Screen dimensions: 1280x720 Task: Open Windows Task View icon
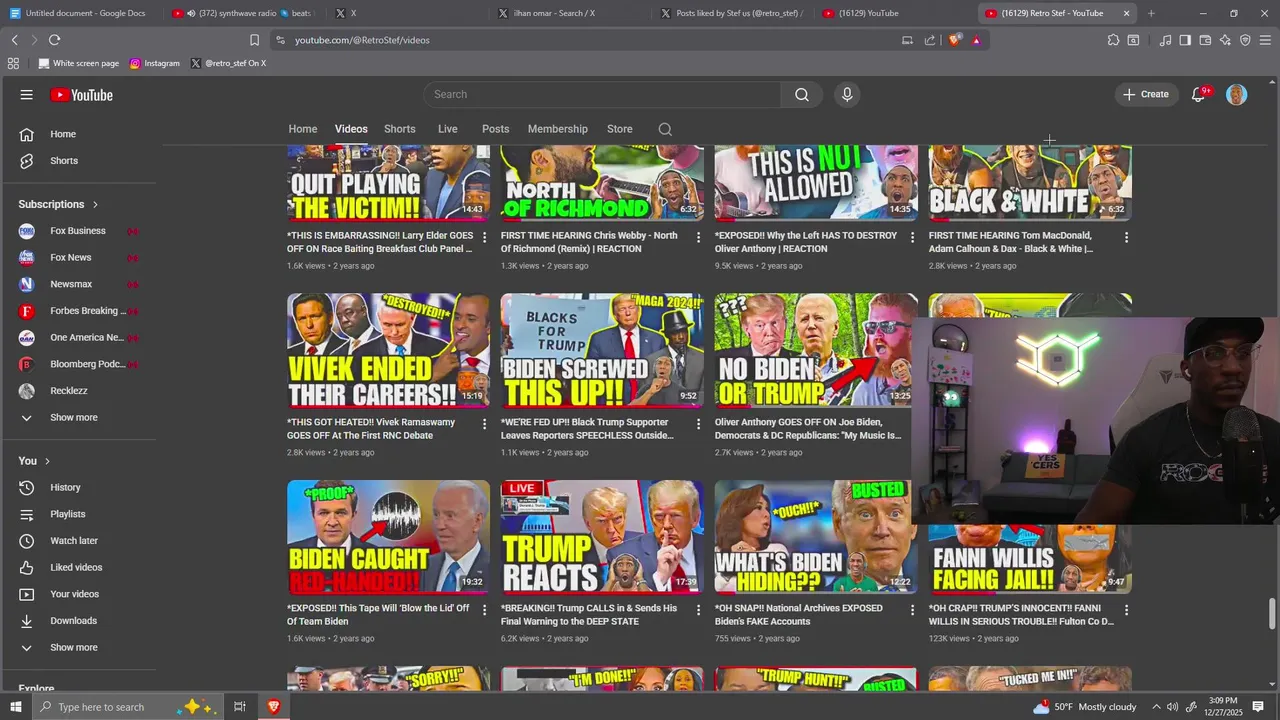coord(240,707)
